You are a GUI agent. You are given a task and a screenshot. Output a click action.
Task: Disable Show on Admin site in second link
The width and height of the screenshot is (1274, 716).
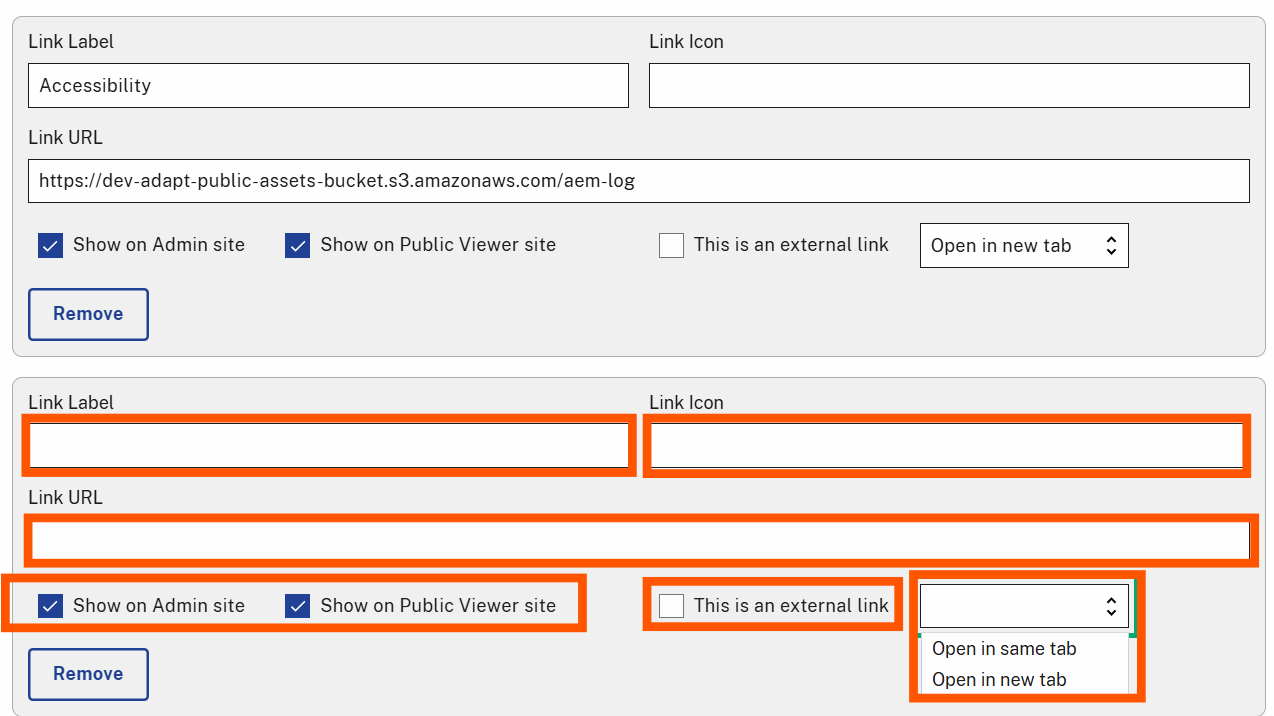point(50,605)
